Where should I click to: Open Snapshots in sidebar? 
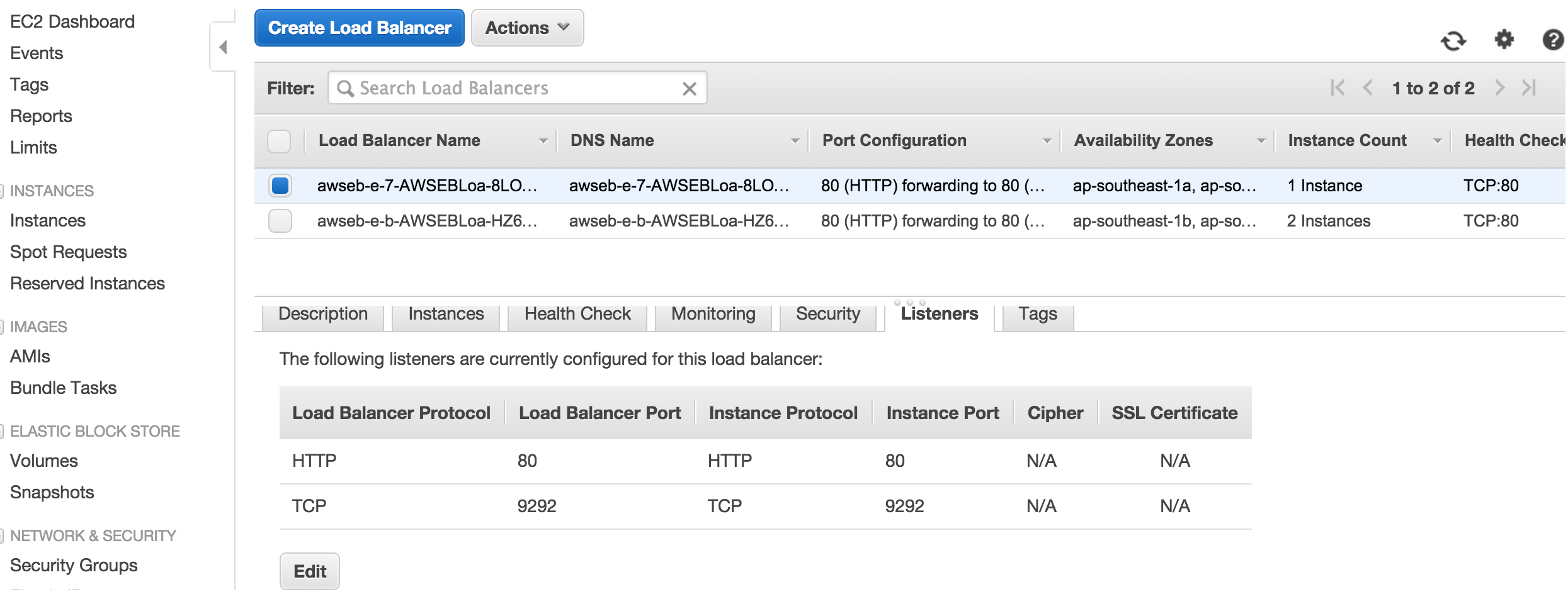(x=52, y=493)
